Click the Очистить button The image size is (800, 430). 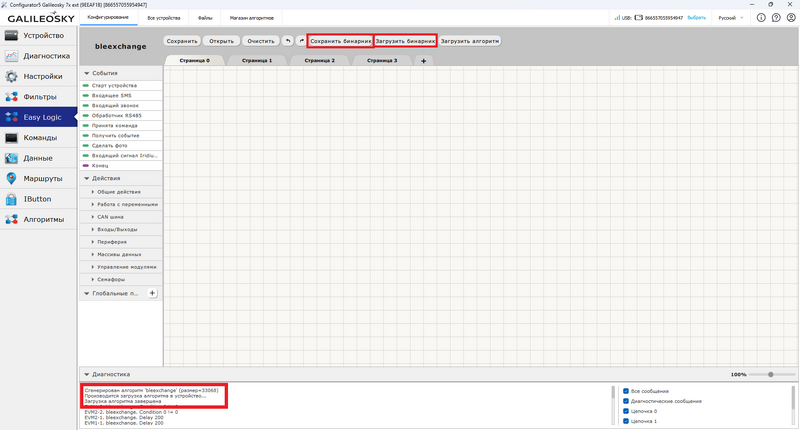click(261, 41)
